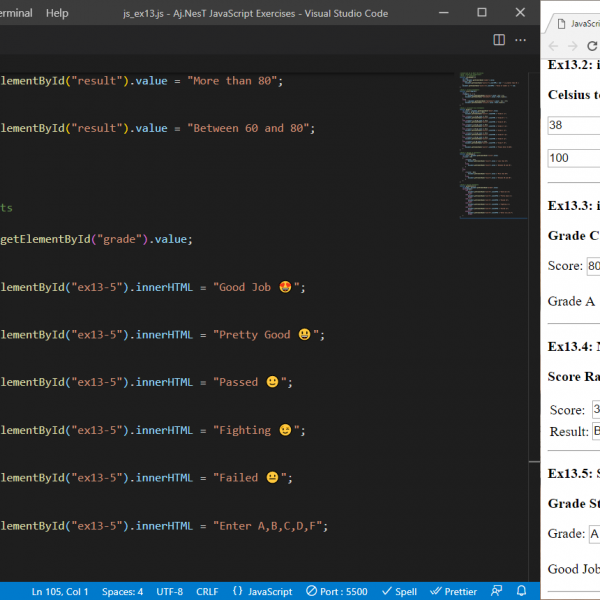600x600 pixels.
Task: Open the Terminal menu
Action: point(14,13)
